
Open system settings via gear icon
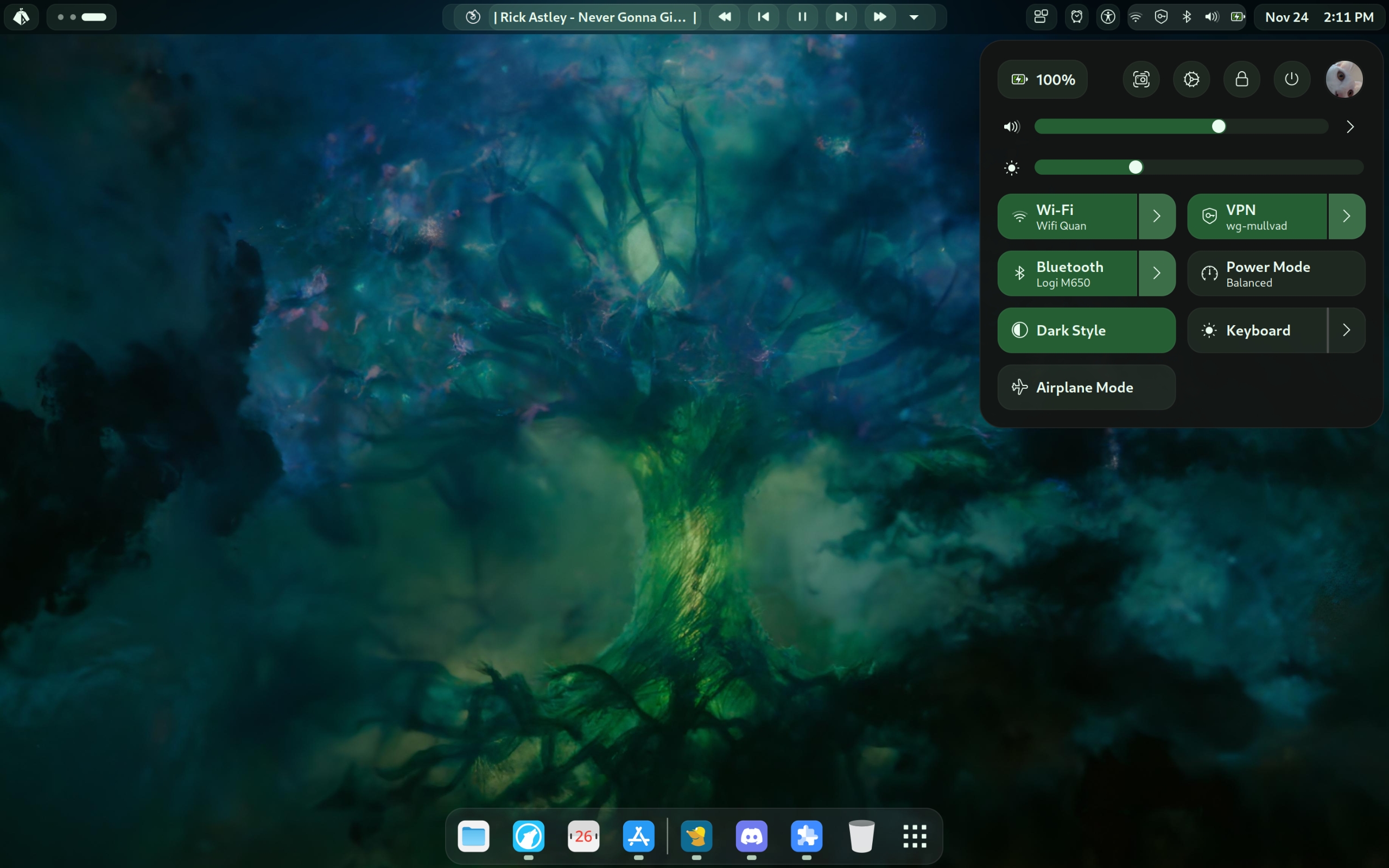pos(1191,79)
